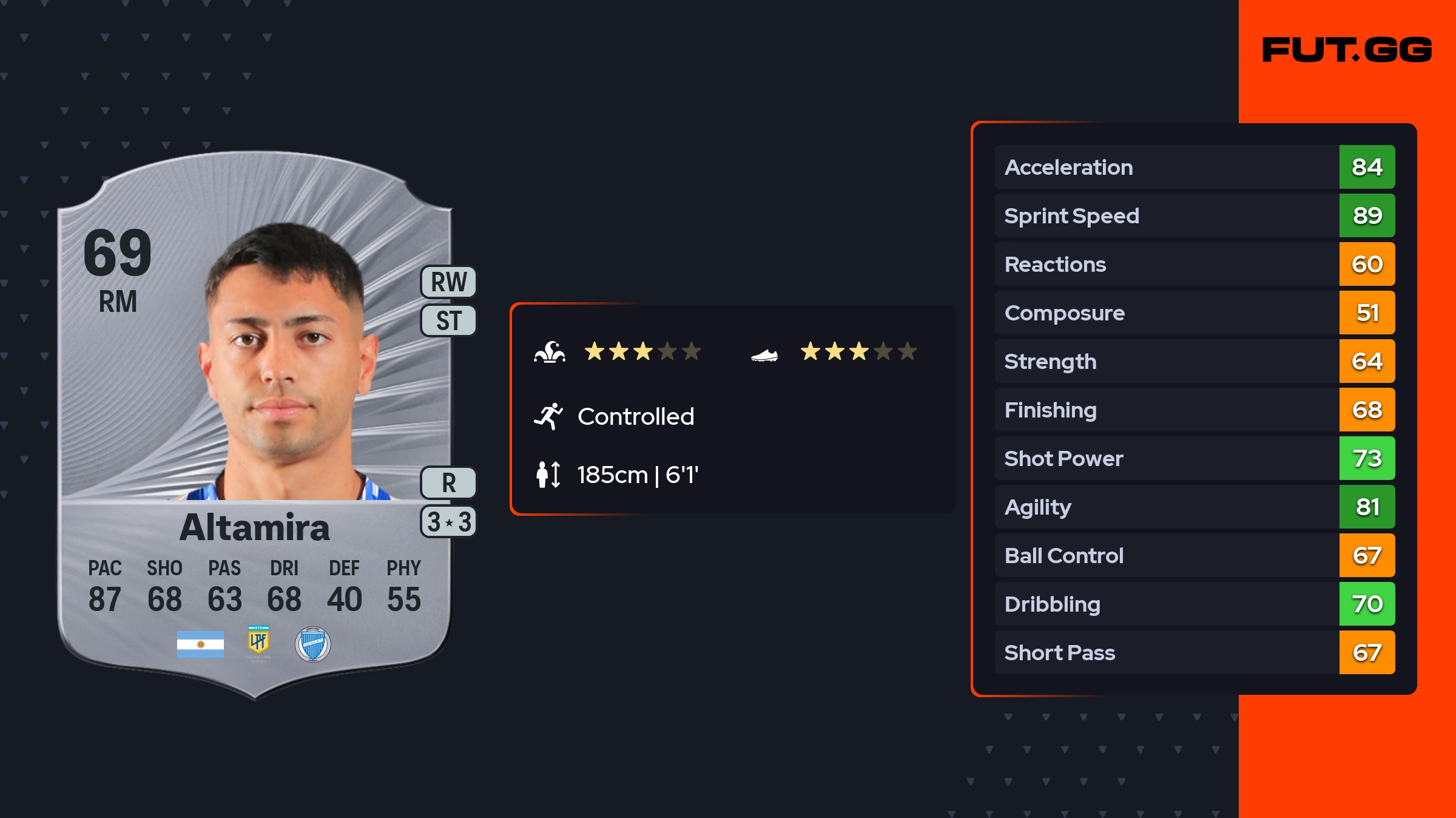The height and width of the screenshot is (818, 1456).
Task: Click the round blue club crest
Action: click(x=312, y=644)
